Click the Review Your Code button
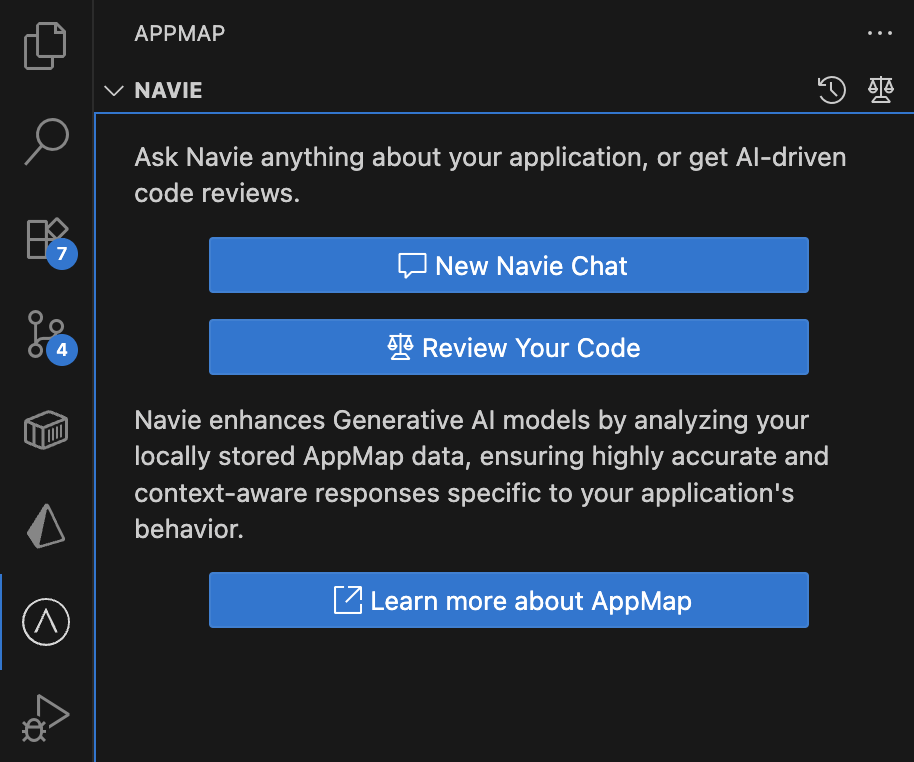The width and height of the screenshot is (914, 762). [x=509, y=347]
